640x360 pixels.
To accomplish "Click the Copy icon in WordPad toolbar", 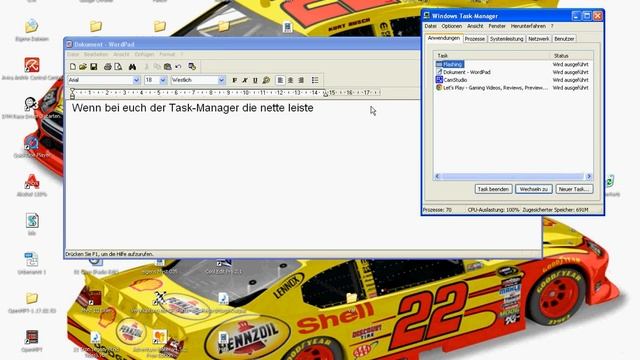I will [x=157, y=67].
